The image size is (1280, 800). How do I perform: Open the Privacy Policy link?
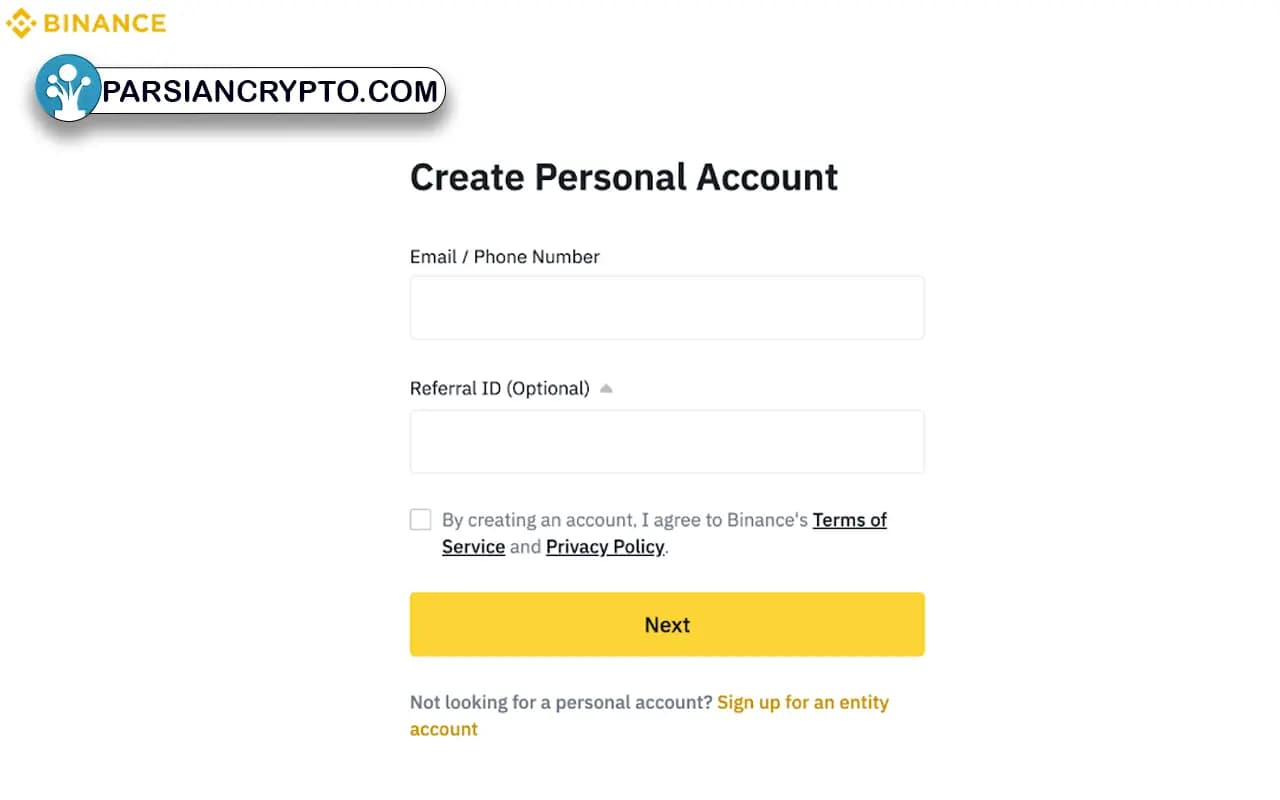click(605, 547)
